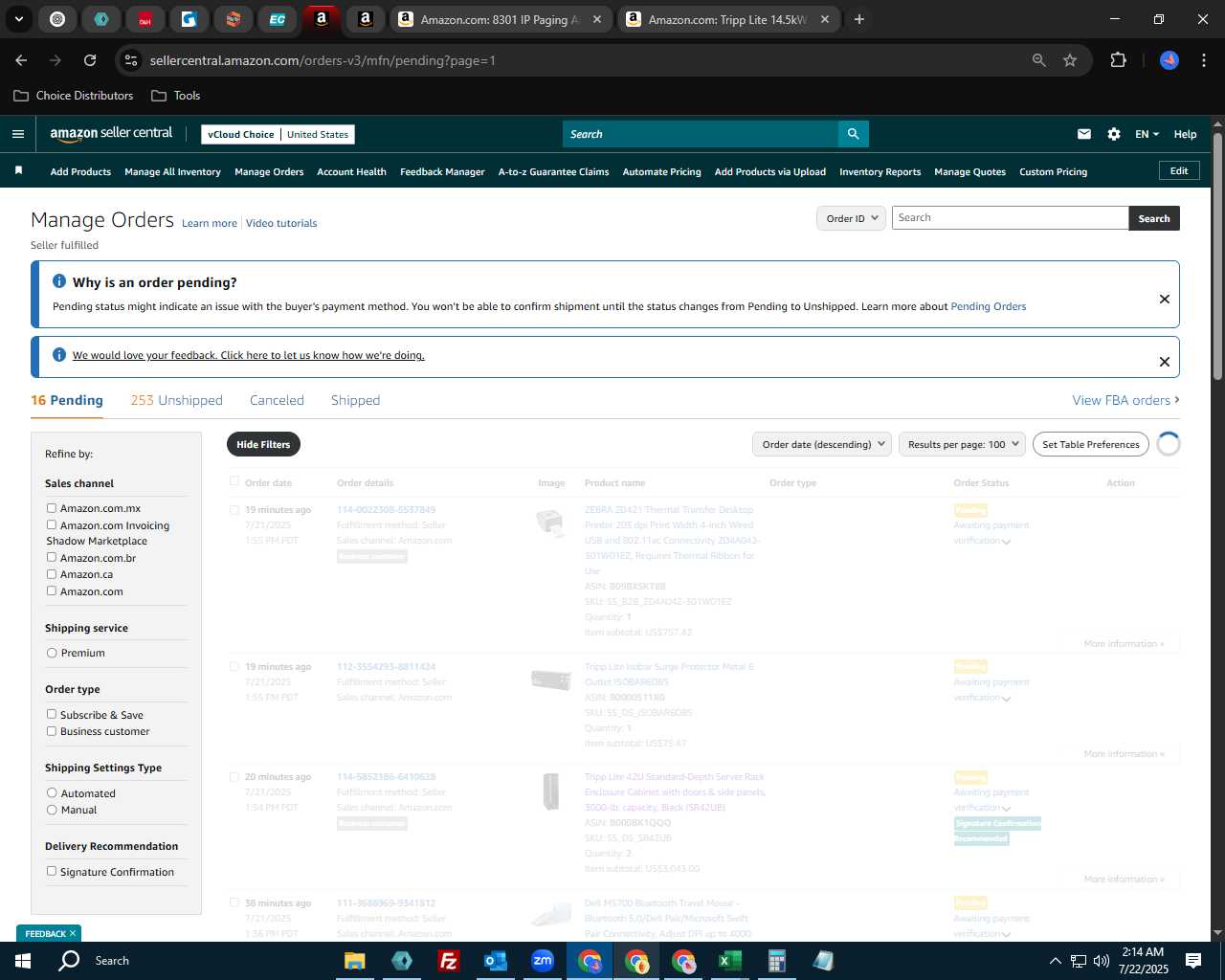The image size is (1225, 980).
Task: Check the Amazon.com.mx sales channel
Action: (52, 508)
